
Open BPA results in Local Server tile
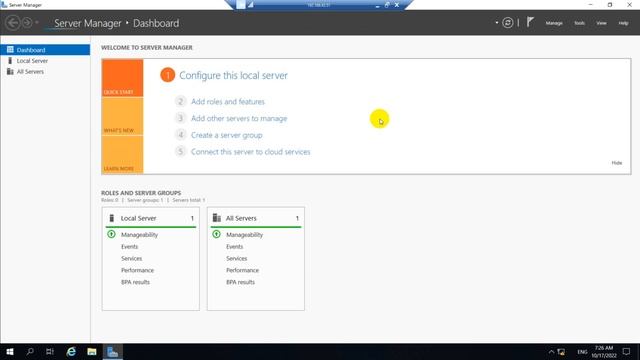pyautogui.click(x=135, y=282)
